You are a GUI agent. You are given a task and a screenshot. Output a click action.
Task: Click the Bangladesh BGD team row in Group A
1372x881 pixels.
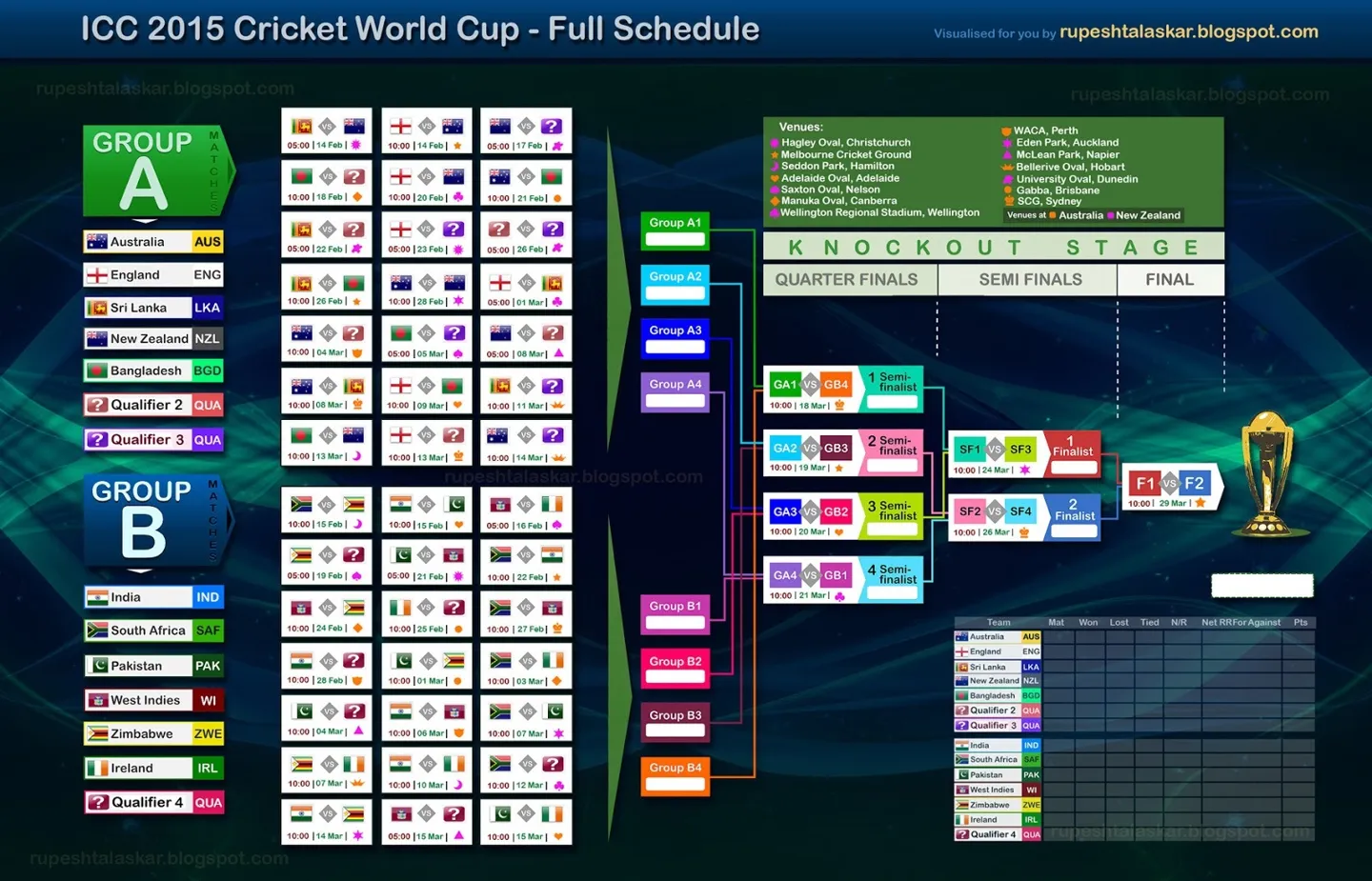pos(153,370)
